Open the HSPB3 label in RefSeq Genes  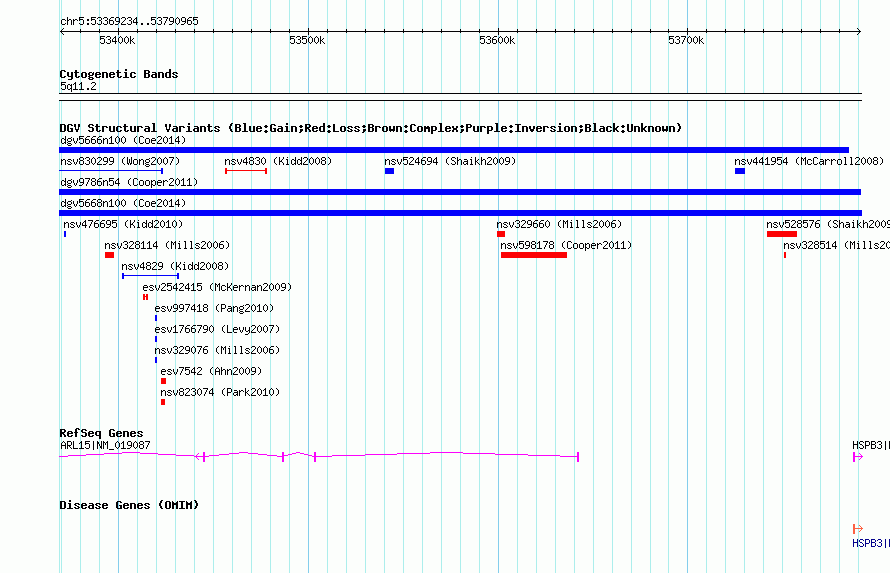click(x=871, y=445)
